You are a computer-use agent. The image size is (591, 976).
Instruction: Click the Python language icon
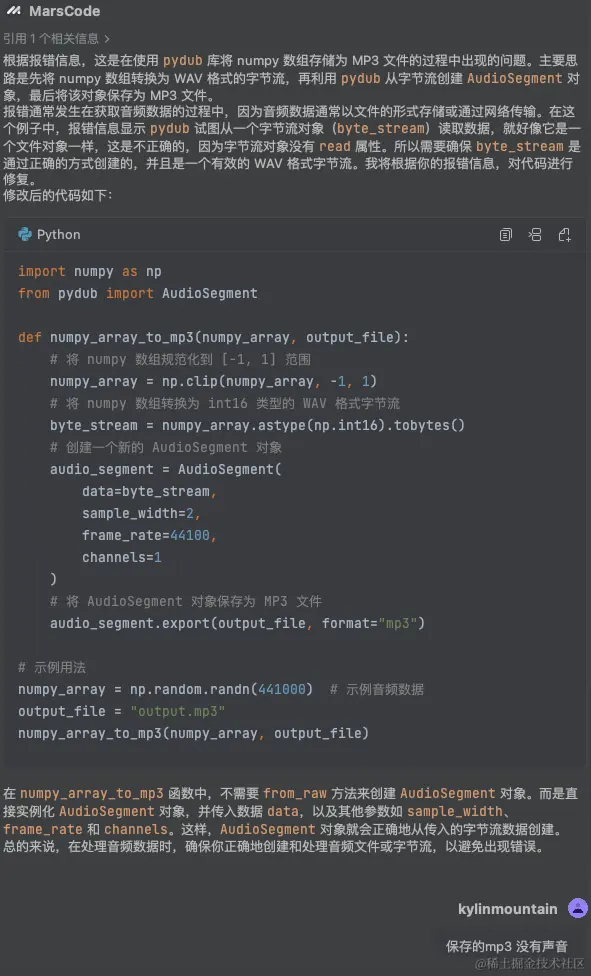click(x=25, y=235)
